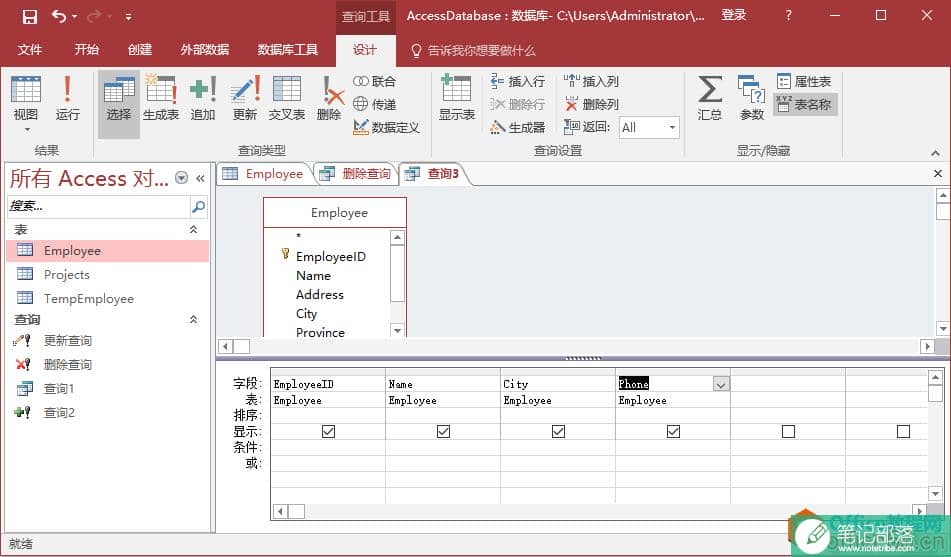Select Employee table in navigation pane
Screen dimensions: 951x557
pos(107,251)
